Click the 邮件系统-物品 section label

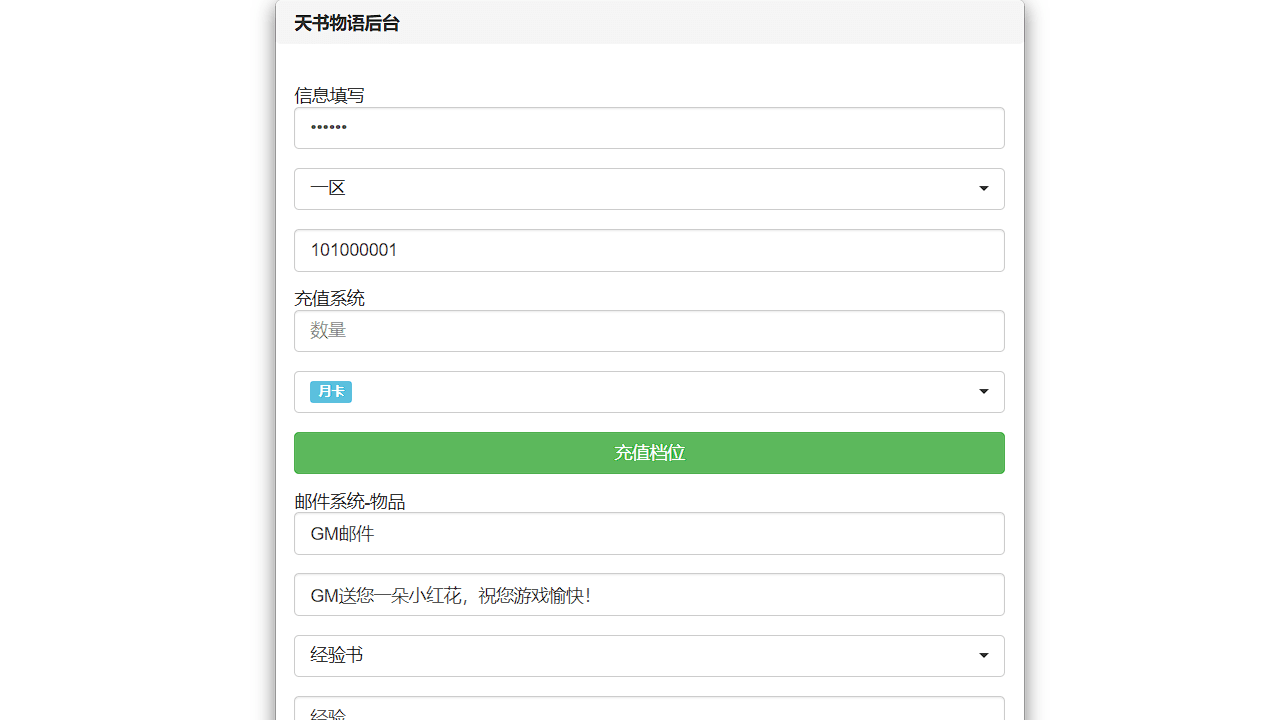click(x=348, y=501)
